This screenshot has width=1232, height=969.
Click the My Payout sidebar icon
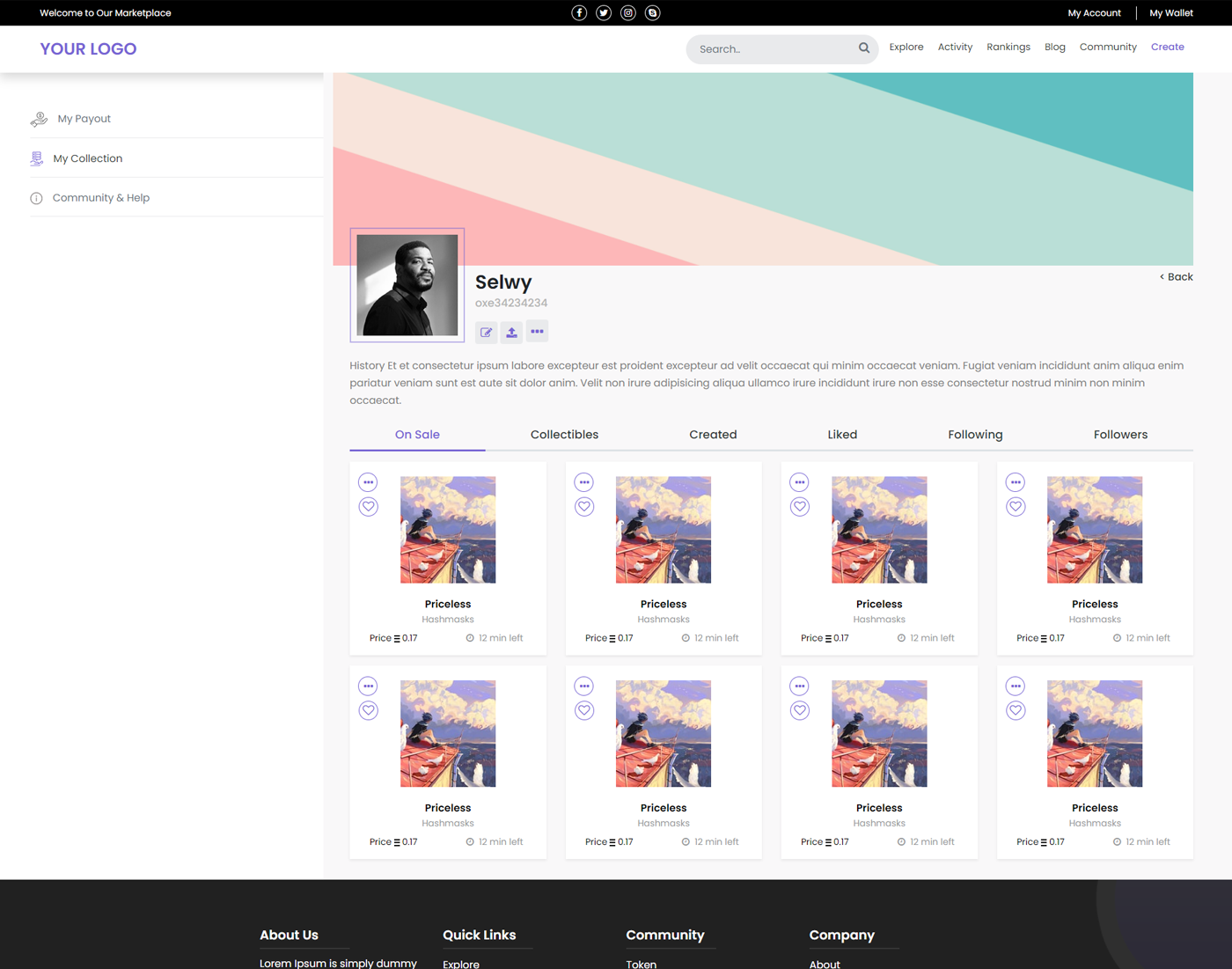coord(39,119)
